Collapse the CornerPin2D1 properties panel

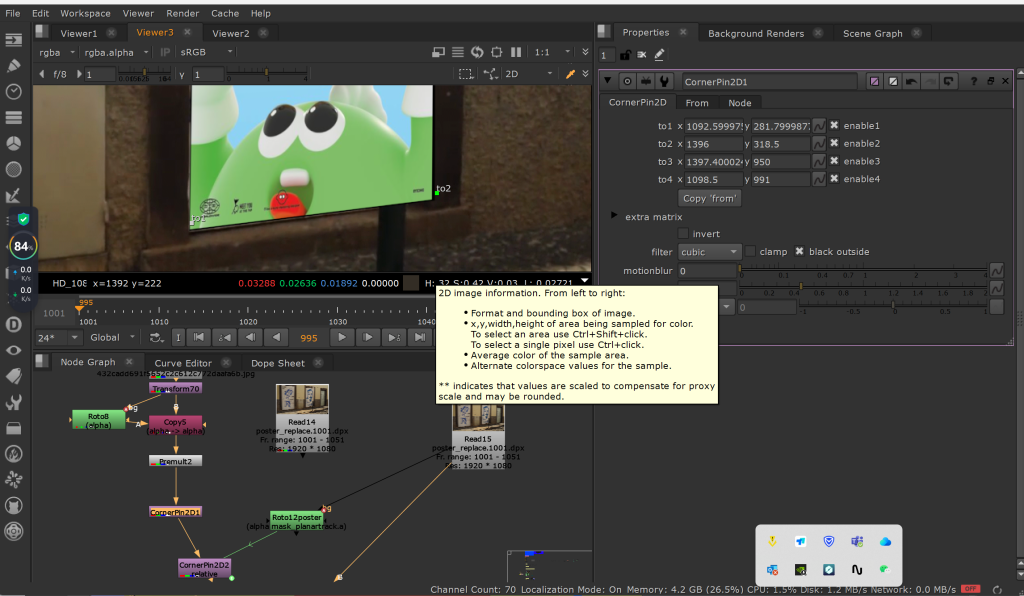607,81
